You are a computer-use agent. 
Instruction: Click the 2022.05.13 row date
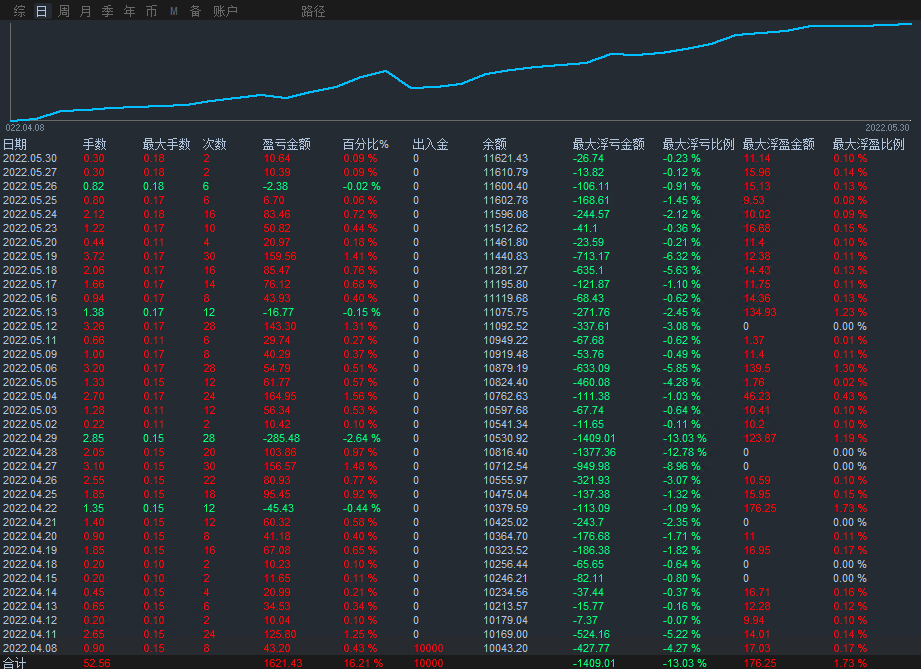pos(30,312)
